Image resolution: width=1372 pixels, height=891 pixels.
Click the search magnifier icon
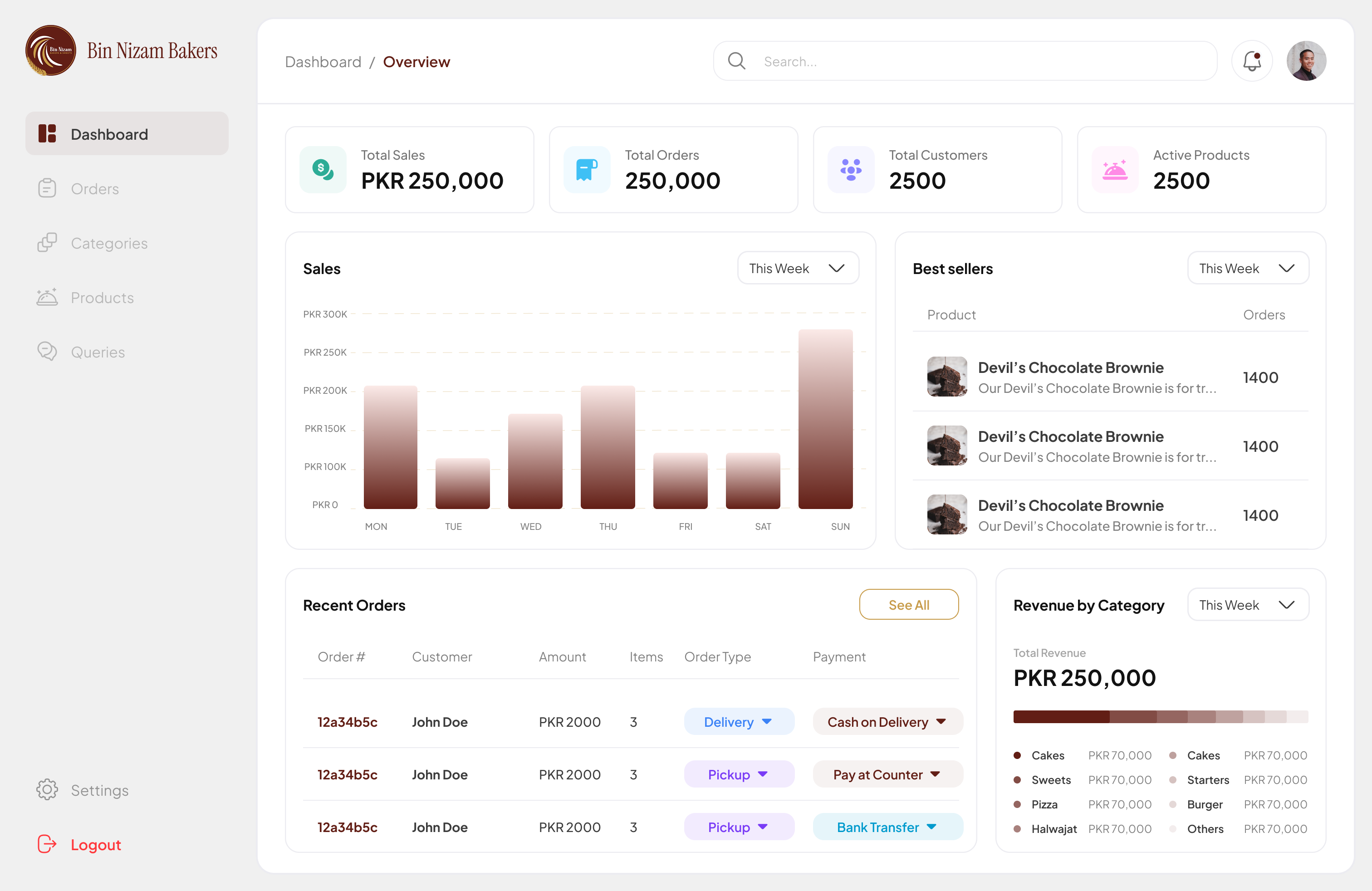pyautogui.click(x=736, y=61)
